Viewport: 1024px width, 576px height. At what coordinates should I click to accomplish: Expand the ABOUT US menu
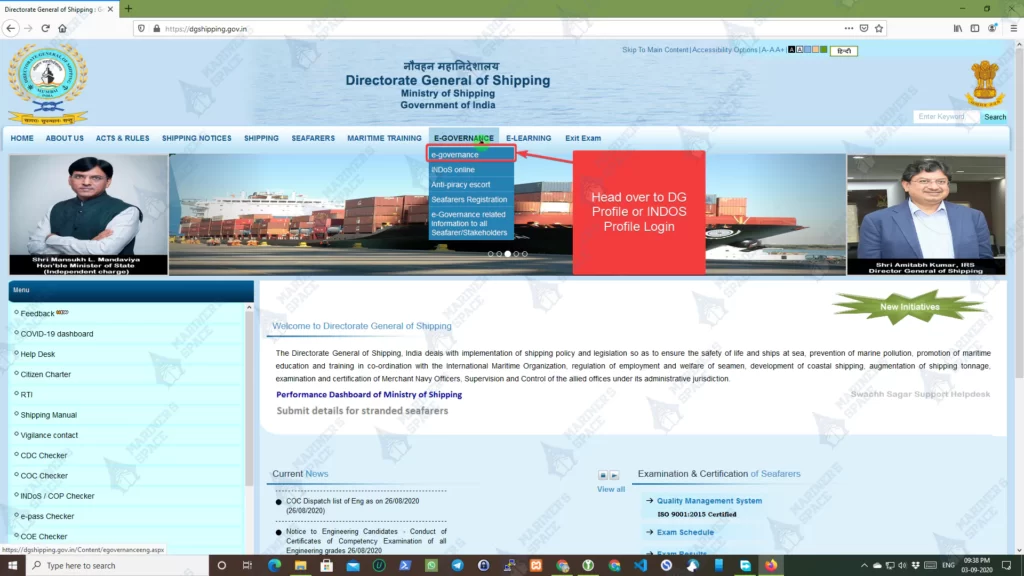[x=65, y=138]
